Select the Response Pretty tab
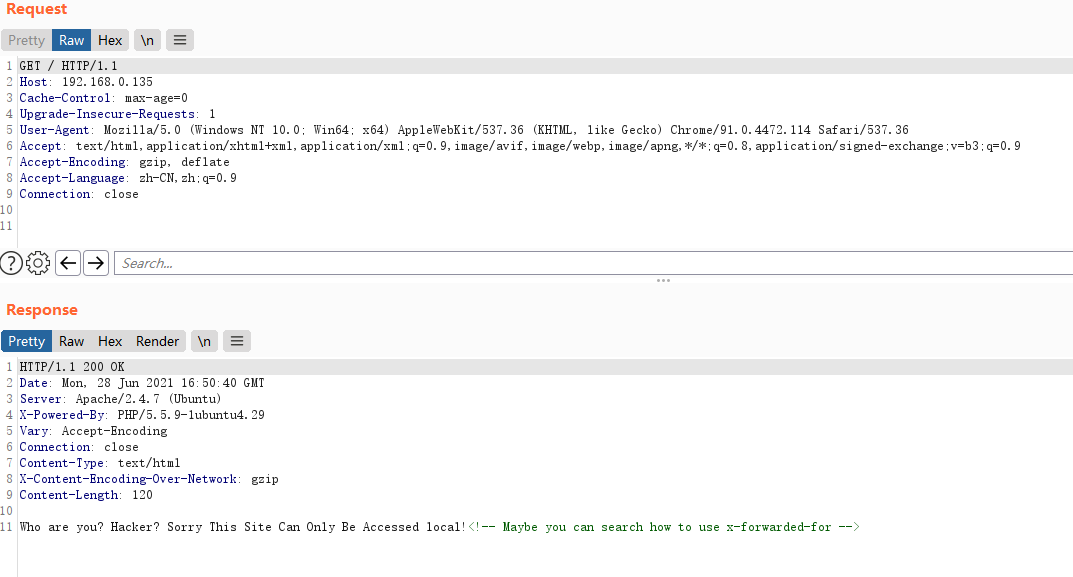This screenshot has height=577, width=1073. click(x=27, y=341)
